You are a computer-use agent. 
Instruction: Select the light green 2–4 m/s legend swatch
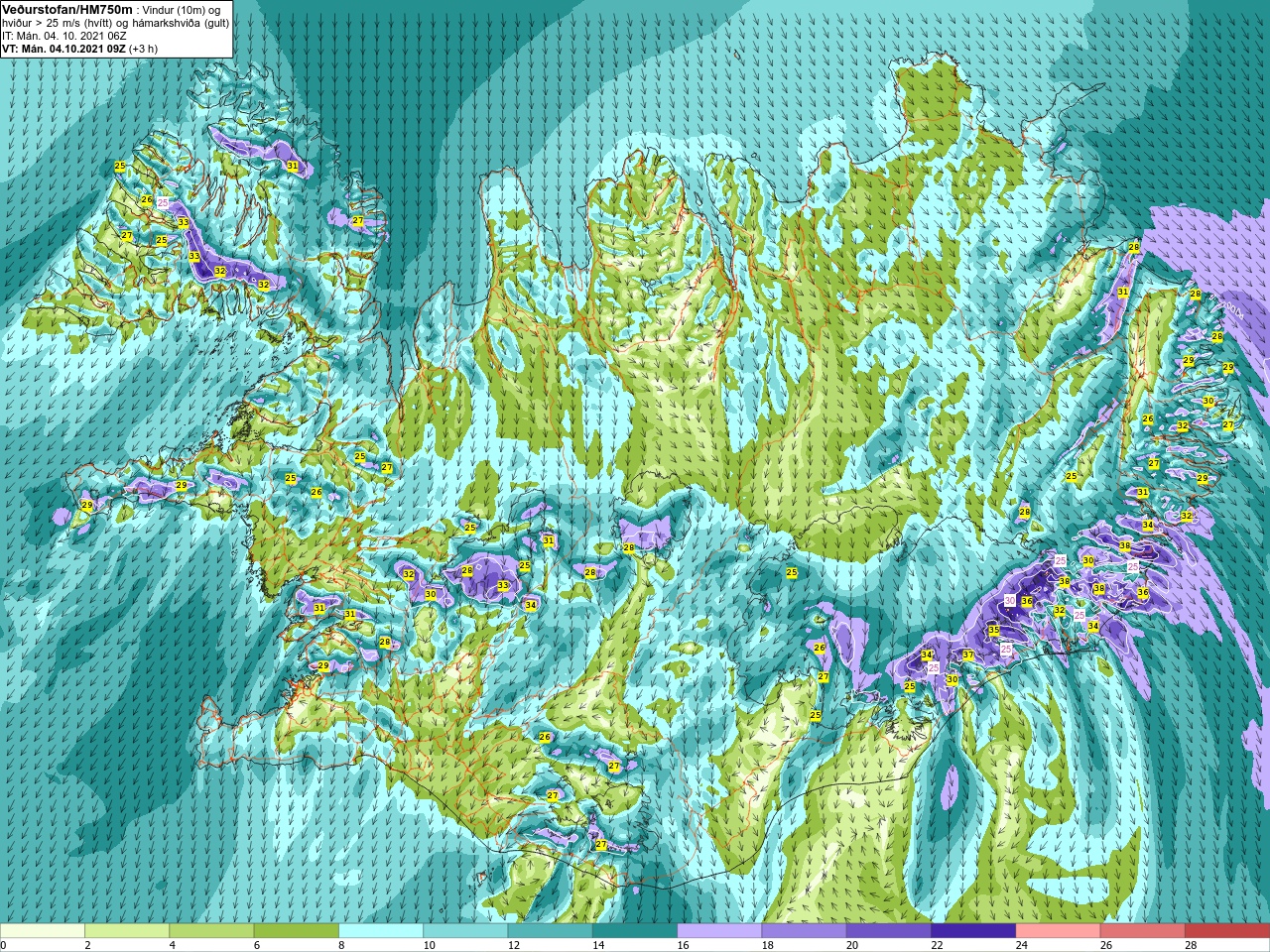[127, 931]
